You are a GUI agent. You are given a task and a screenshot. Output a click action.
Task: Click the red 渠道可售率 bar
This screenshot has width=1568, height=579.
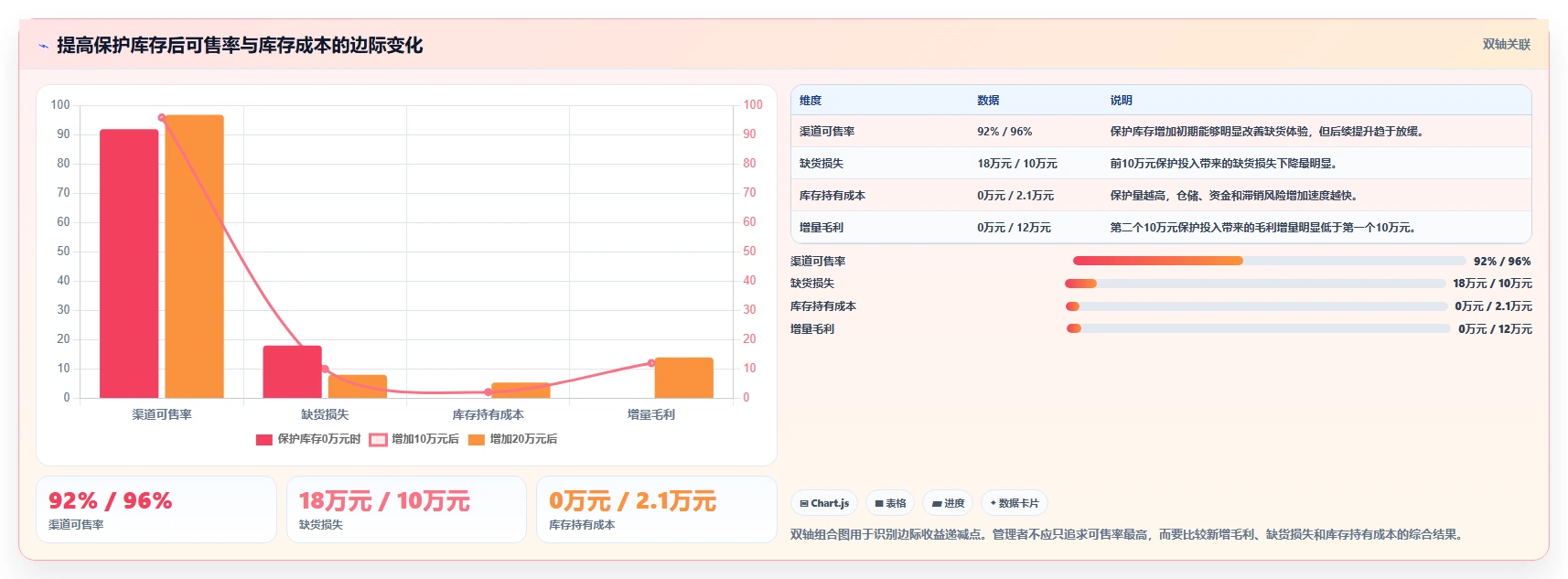coord(129,263)
